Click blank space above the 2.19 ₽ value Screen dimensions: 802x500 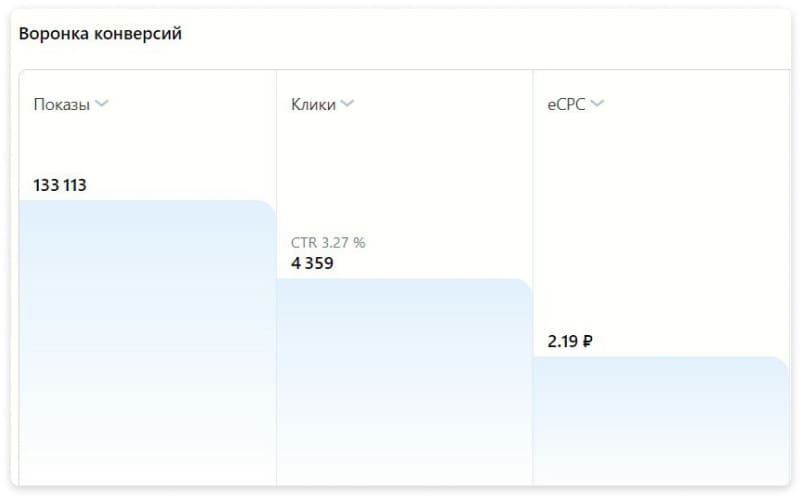click(660, 230)
